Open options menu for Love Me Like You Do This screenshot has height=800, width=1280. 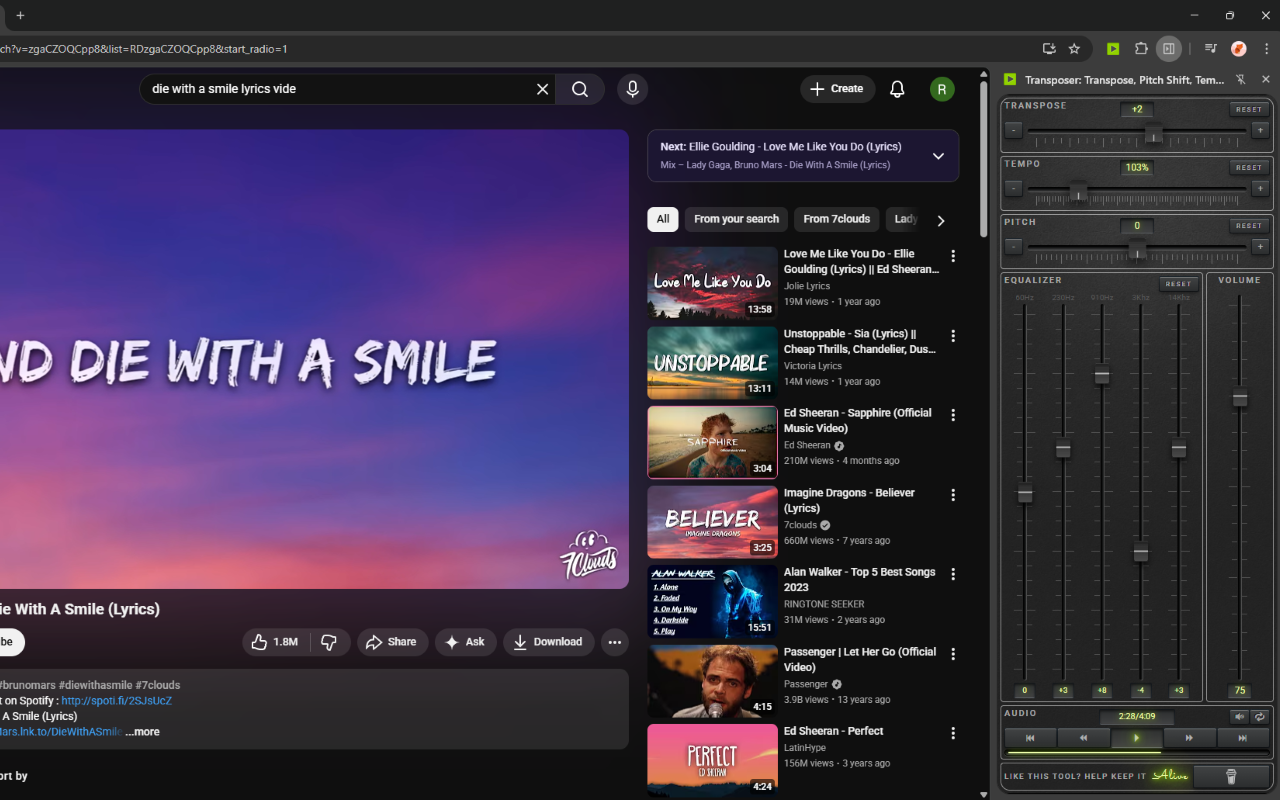click(x=953, y=256)
